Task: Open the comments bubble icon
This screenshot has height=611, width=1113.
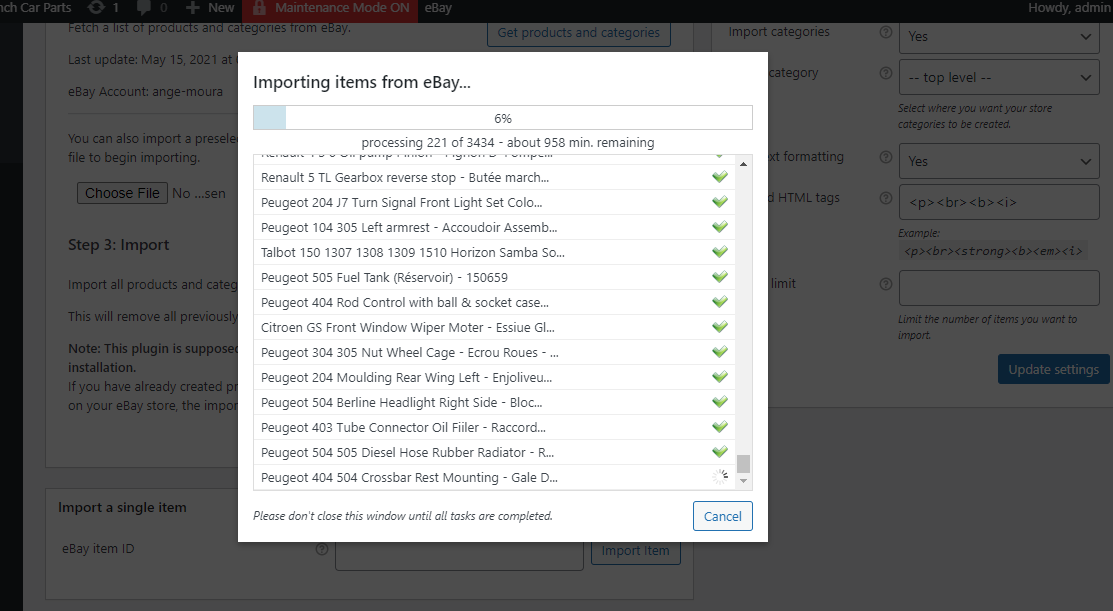Action: [142, 8]
